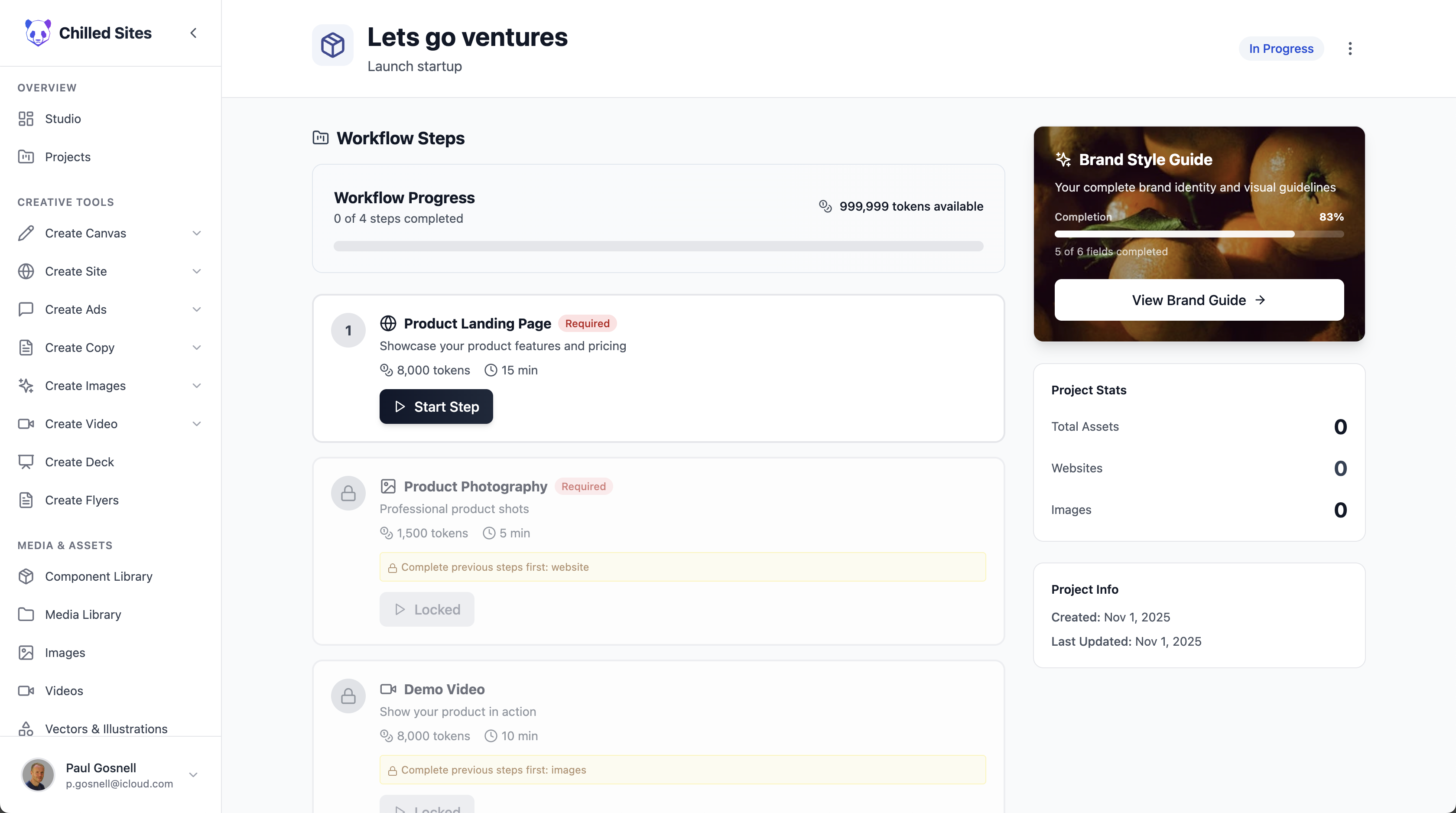
Task: Click the Component Library box icon
Action: [x=26, y=576]
